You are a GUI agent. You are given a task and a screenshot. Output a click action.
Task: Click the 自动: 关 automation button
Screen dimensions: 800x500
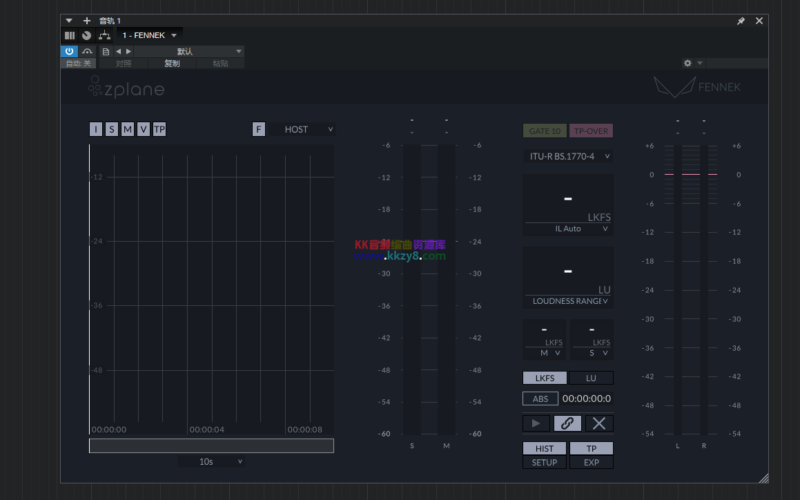click(78, 63)
